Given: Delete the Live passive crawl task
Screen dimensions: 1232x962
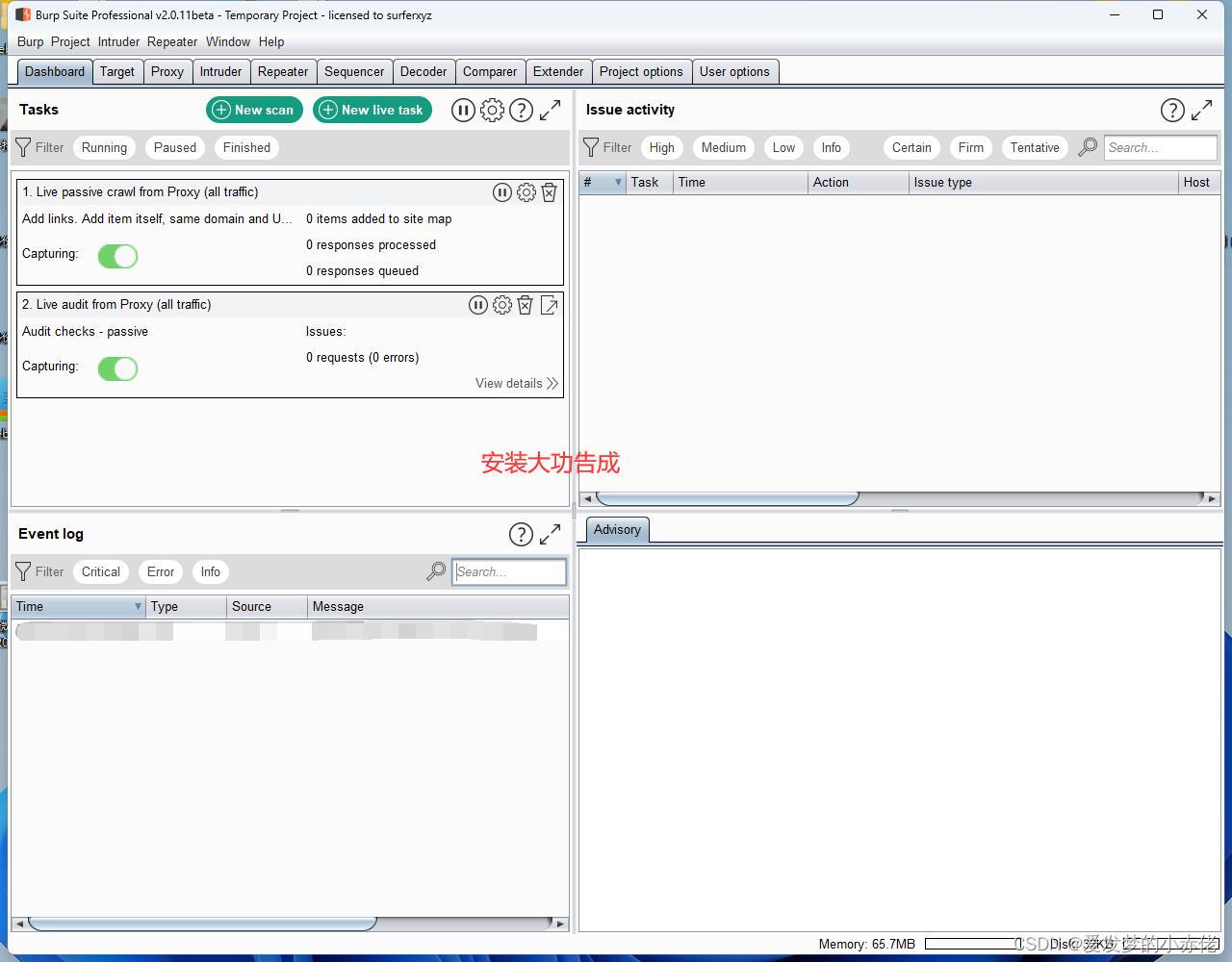Looking at the screenshot, I should point(549,192).
